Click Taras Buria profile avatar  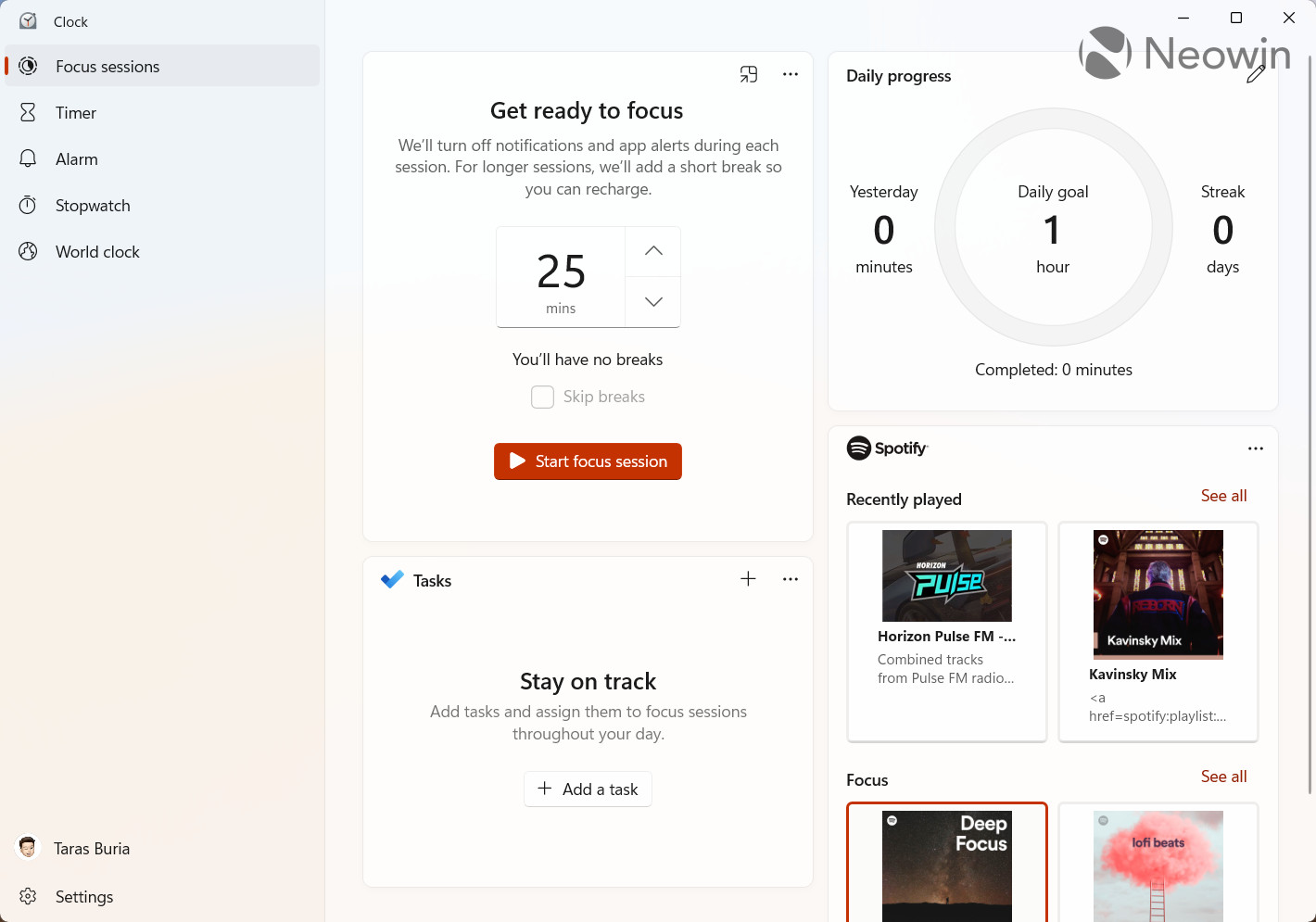(28, 848)
